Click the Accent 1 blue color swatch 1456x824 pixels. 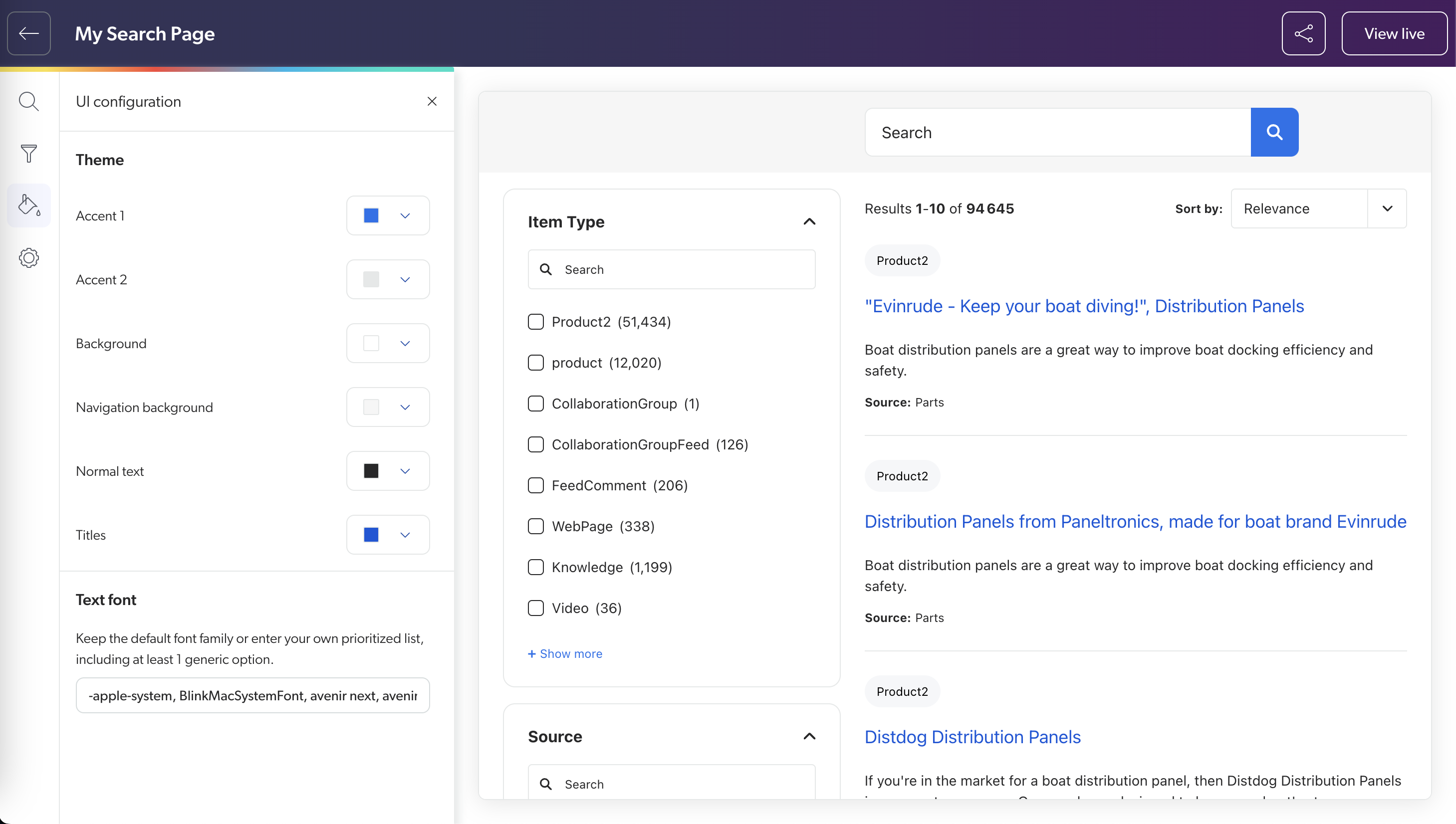(371, 215)
